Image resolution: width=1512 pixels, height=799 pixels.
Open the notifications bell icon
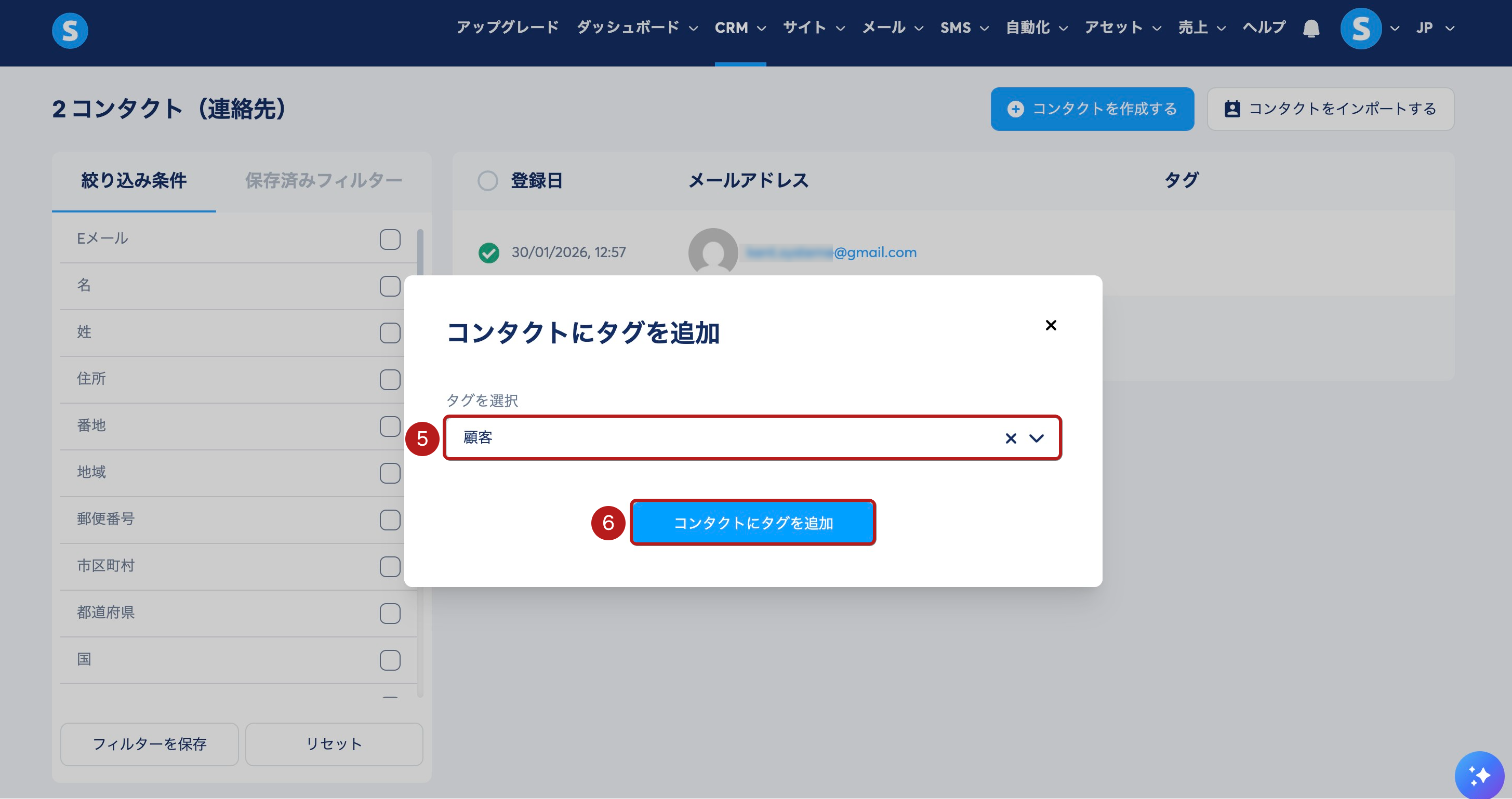(1311, 28)
